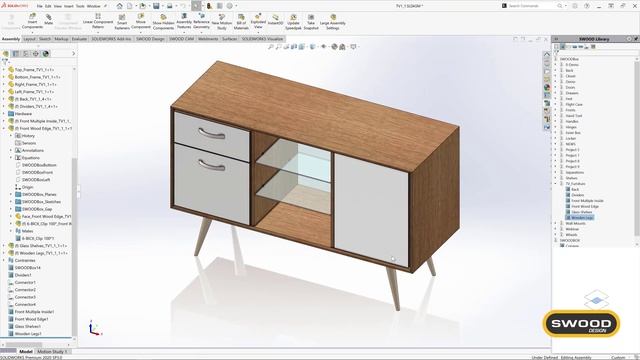Screen dimensions: 640x360
Task: Switch to the SWOOD Design tab
Action: tap(150, 39)
